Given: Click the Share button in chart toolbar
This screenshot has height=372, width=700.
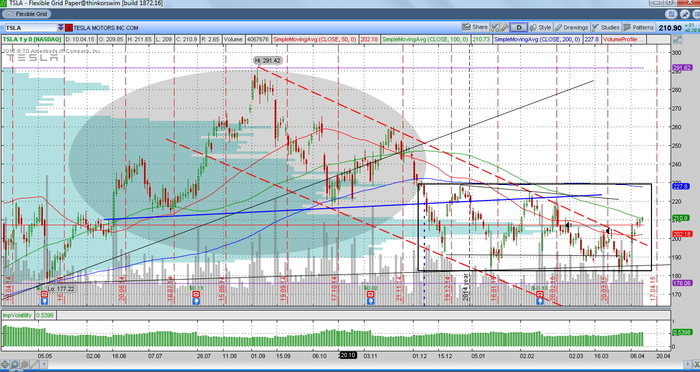Looking at the screenshot, I should click(x=475, y=27).
